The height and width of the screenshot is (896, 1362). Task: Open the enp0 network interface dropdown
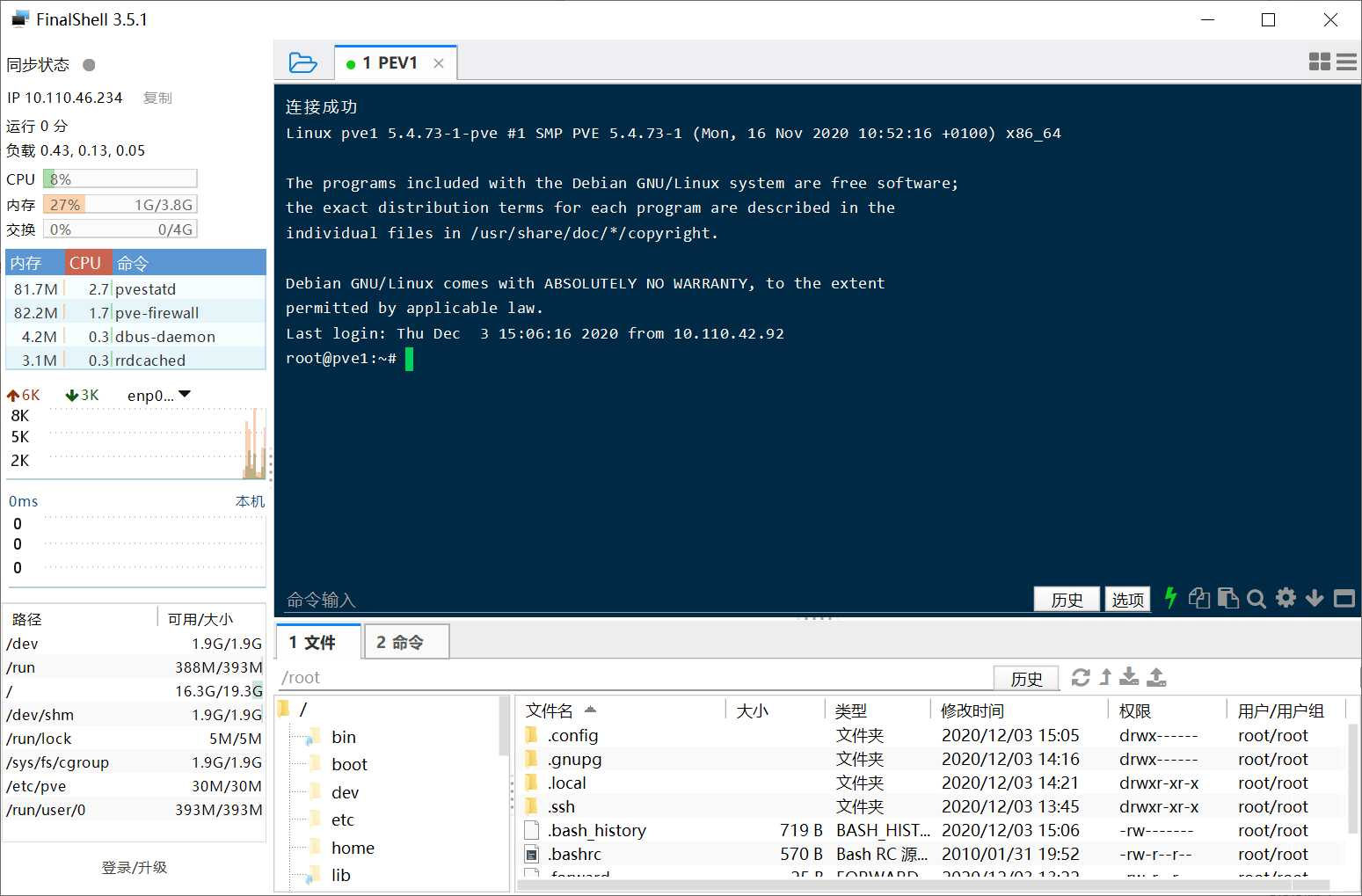(x=159, y=396)
